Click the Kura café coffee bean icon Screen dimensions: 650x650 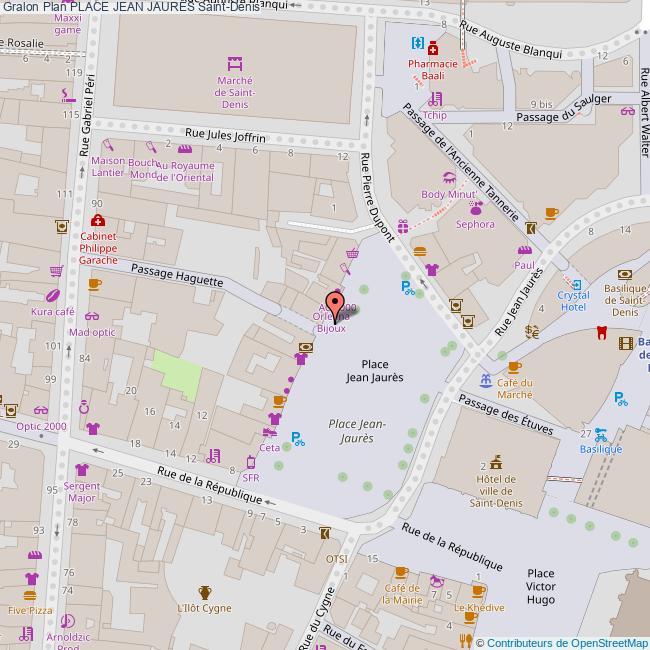tap(52, 296)
